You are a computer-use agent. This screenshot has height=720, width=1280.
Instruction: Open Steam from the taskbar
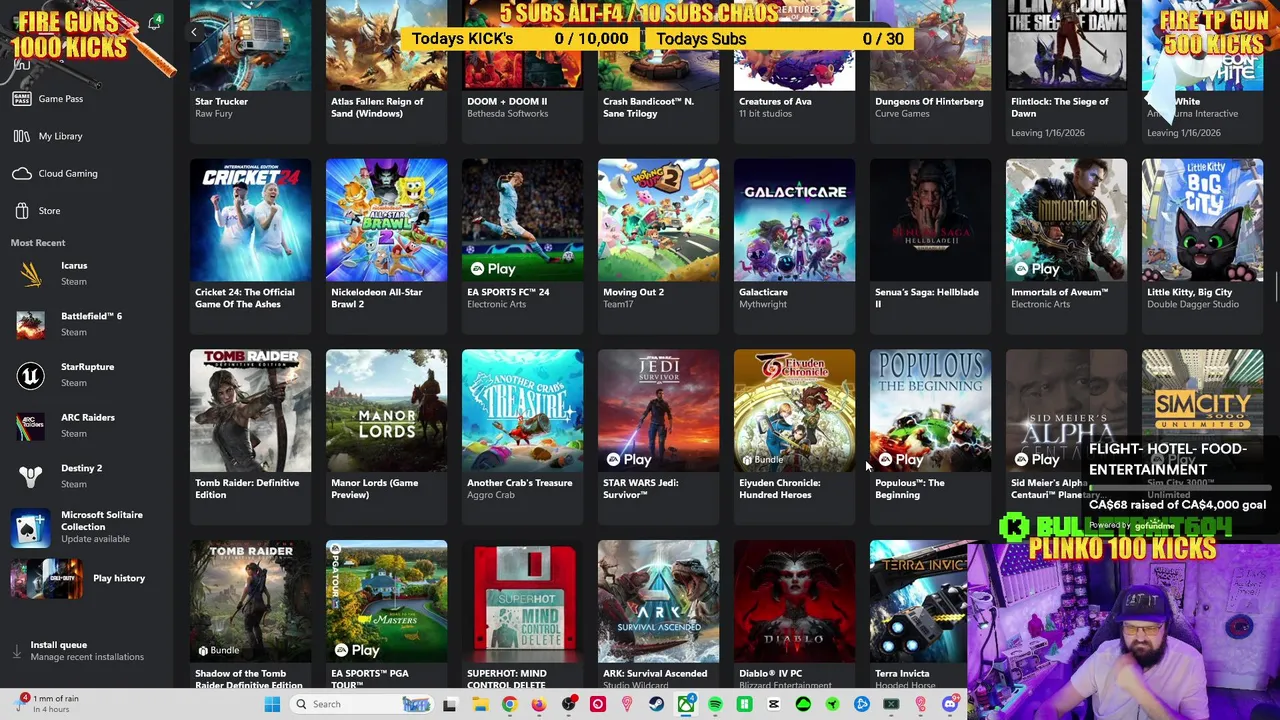point(656,704)
